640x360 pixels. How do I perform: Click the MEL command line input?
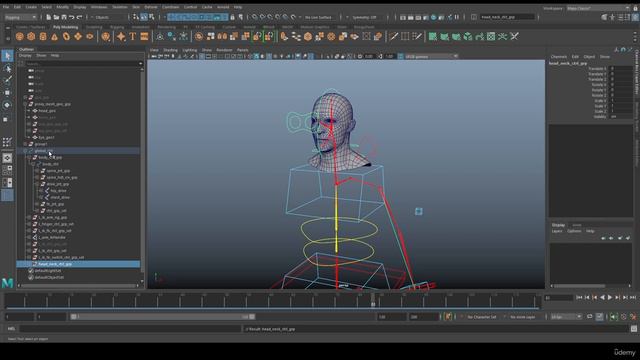tap(130, 329)
